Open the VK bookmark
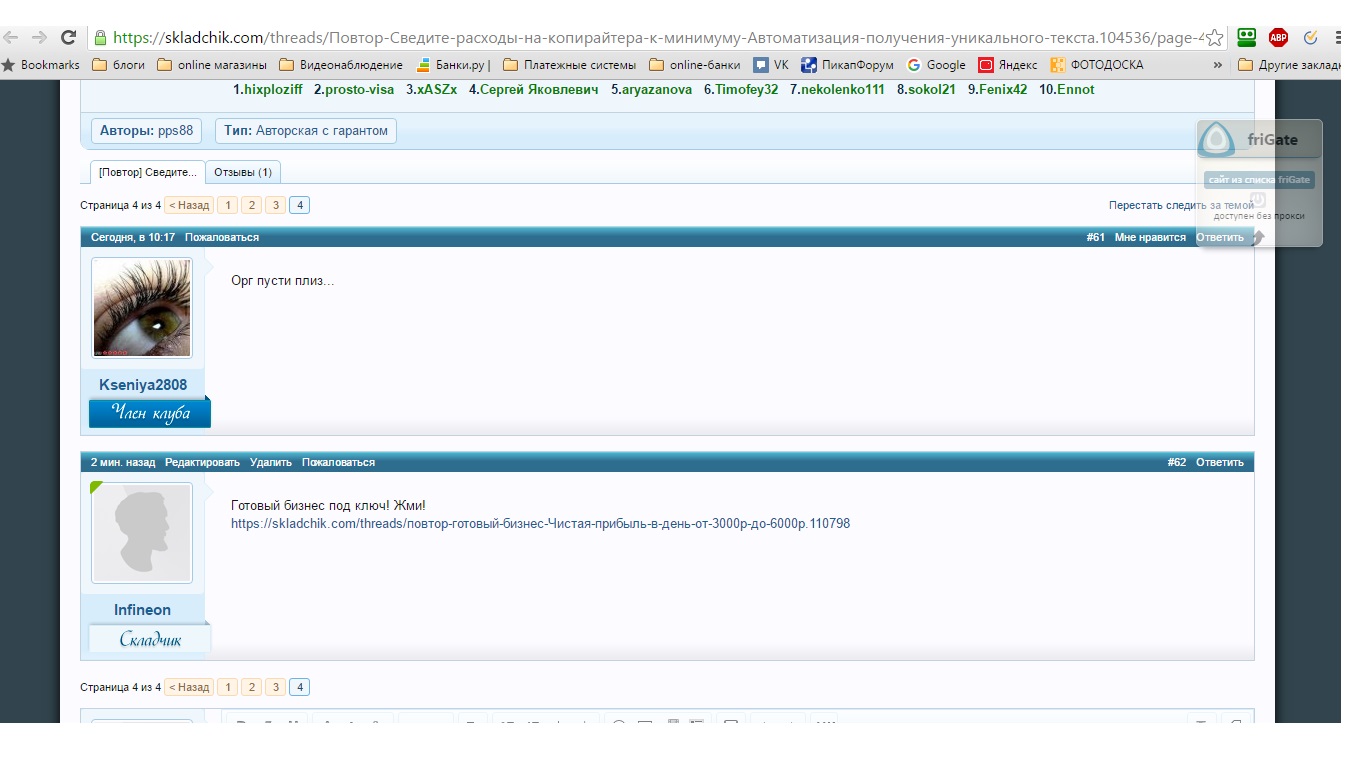The height and width of the screenshot is (768, 1366). coord(772,65)
